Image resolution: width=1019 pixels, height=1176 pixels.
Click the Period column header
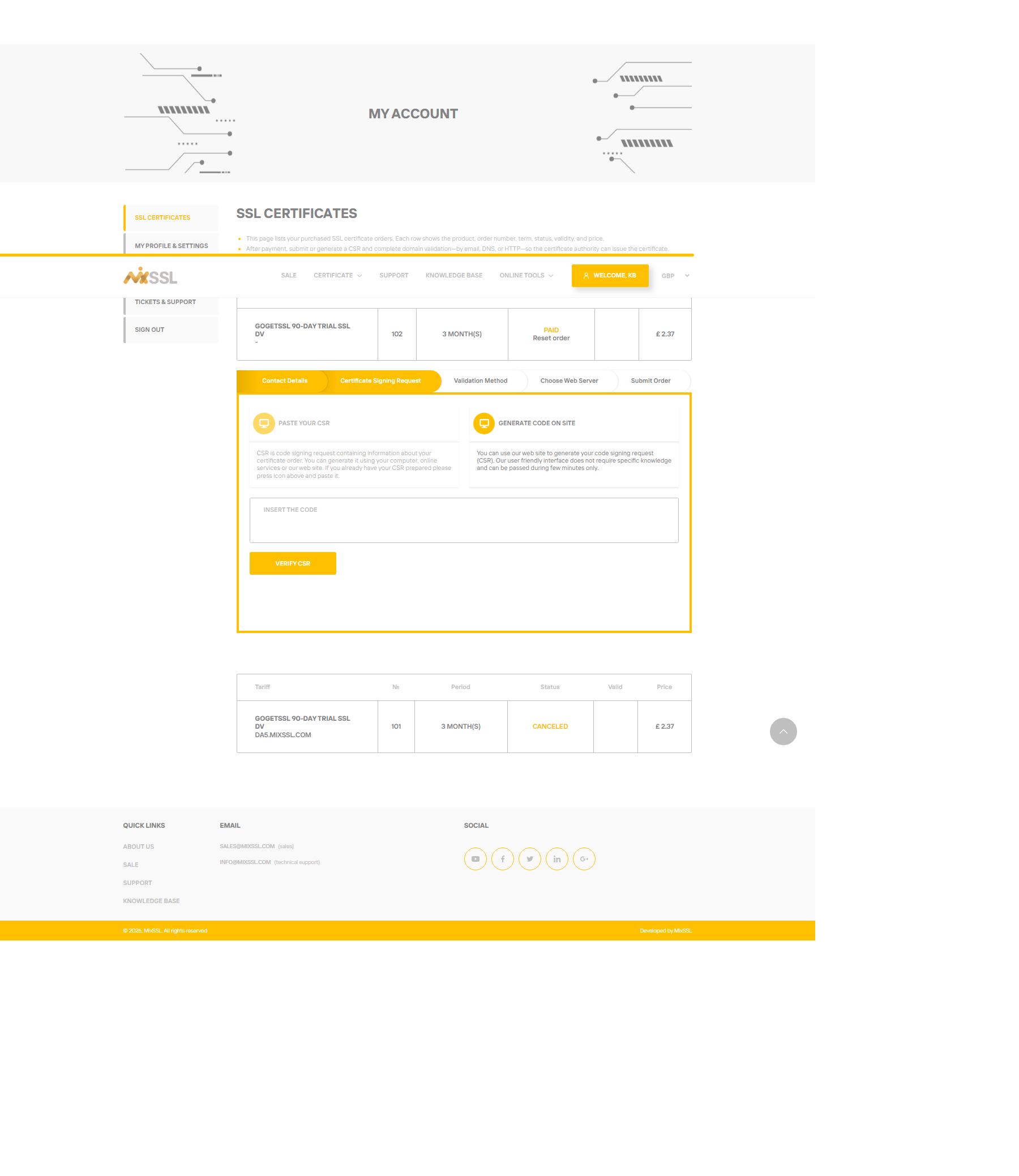tap(461, 687)
